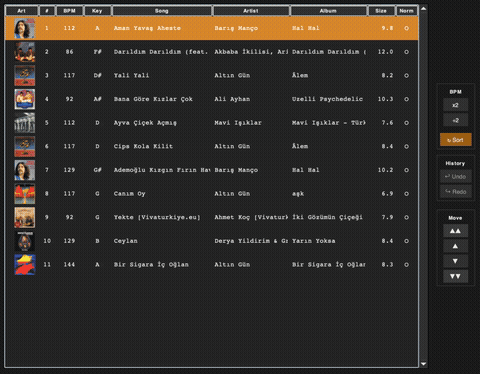Select song title Yali Yali
Screen dimensions: 480x374
coord(131,76)
